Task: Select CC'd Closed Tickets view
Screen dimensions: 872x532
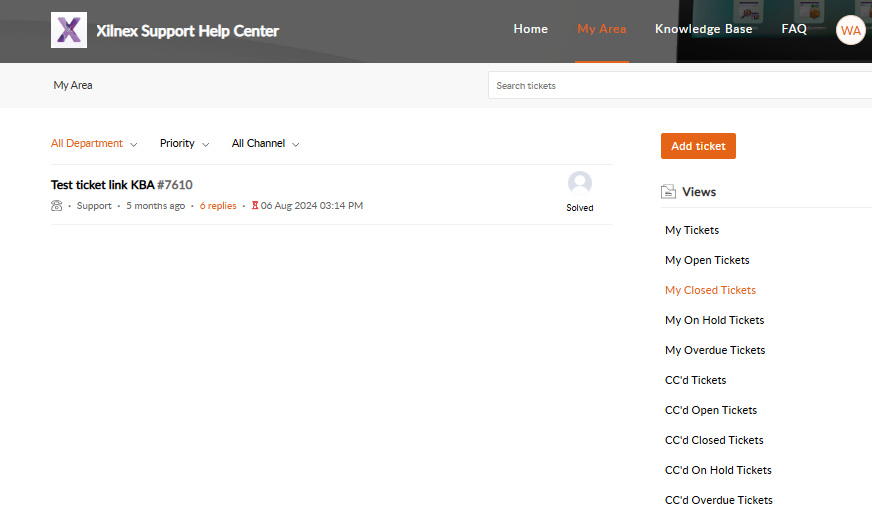Action: 714,440
